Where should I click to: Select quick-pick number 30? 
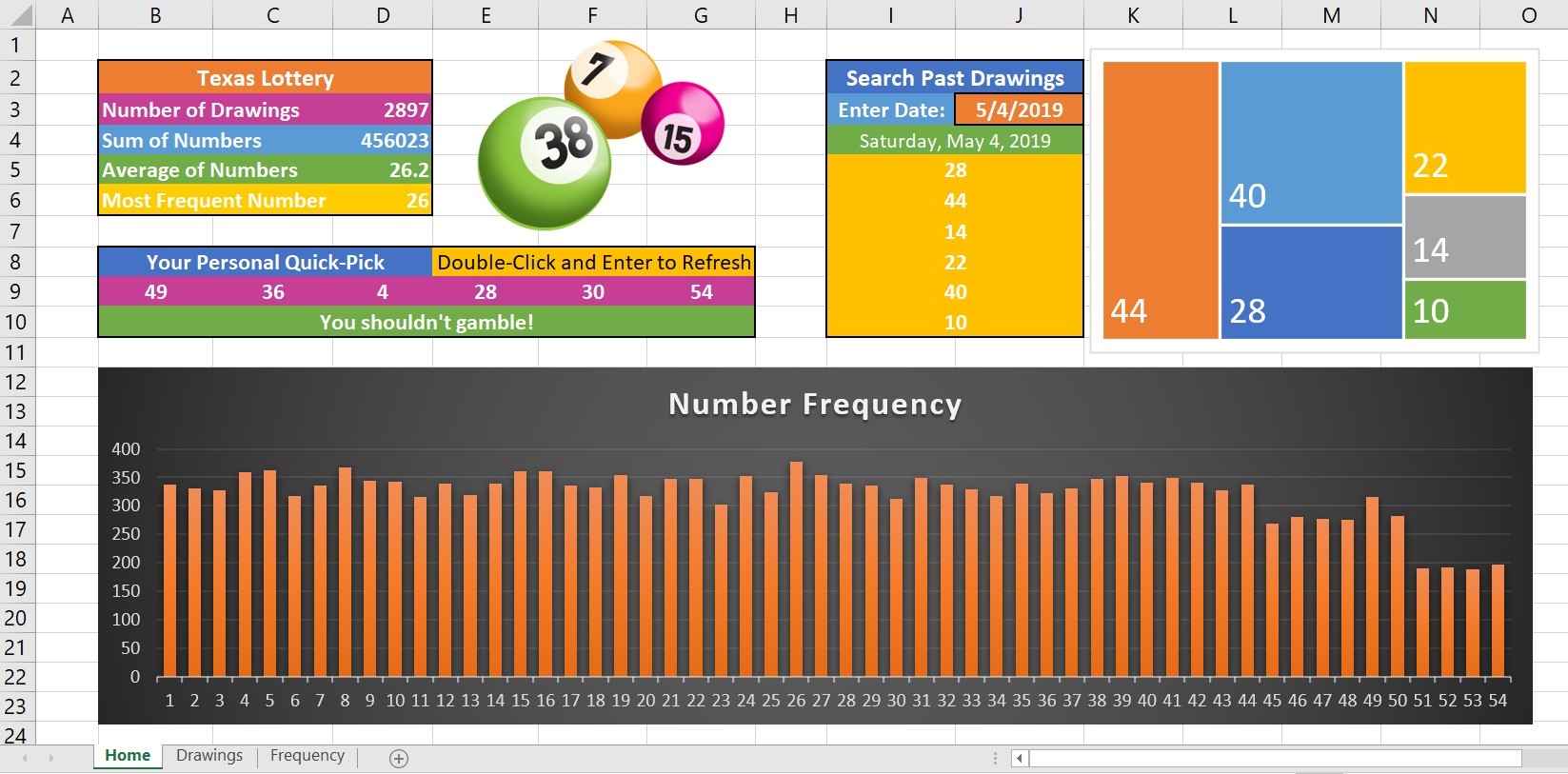coord(593,291)
